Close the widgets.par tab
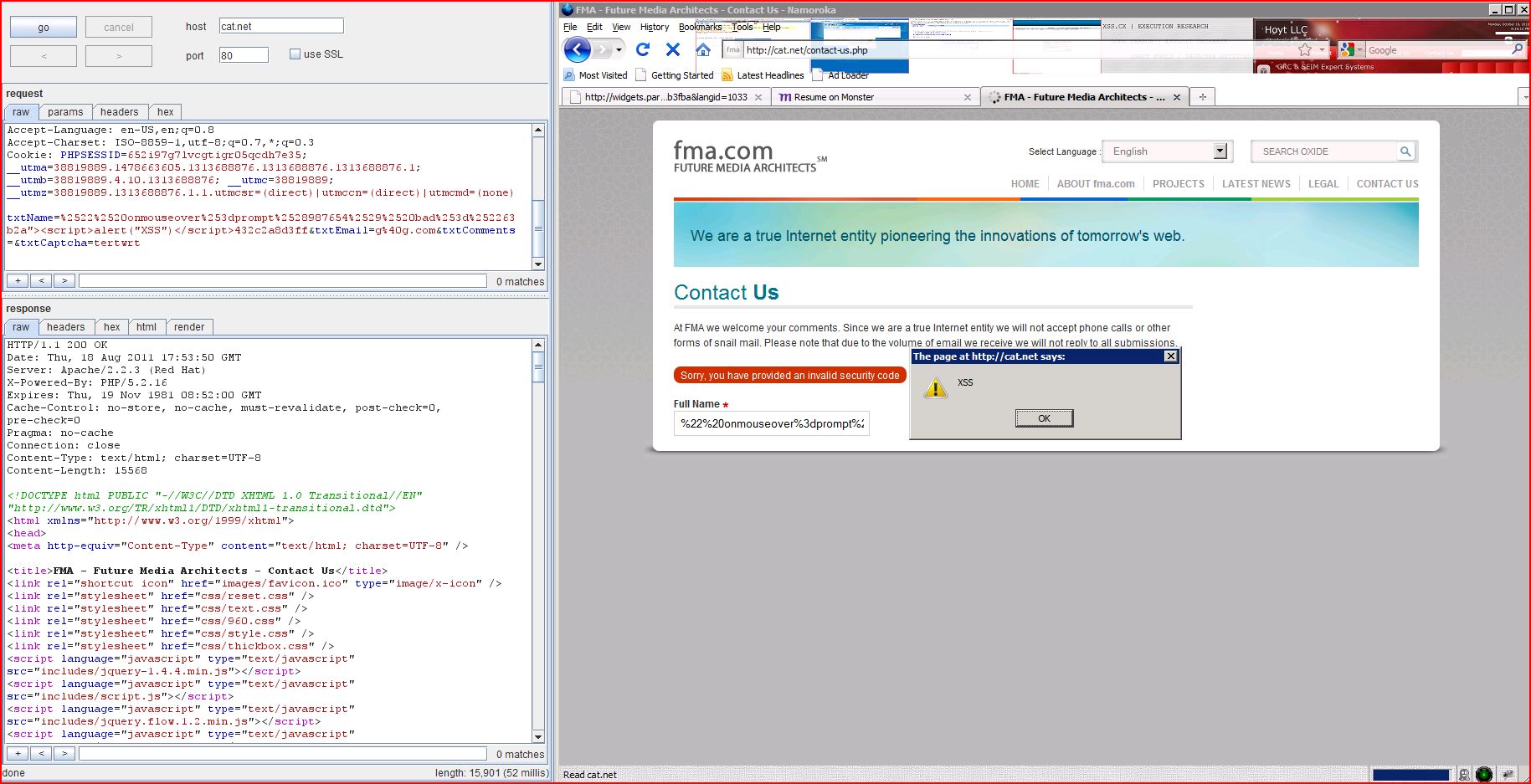This screenshot has height=784, width=1531. pos(758,97)
